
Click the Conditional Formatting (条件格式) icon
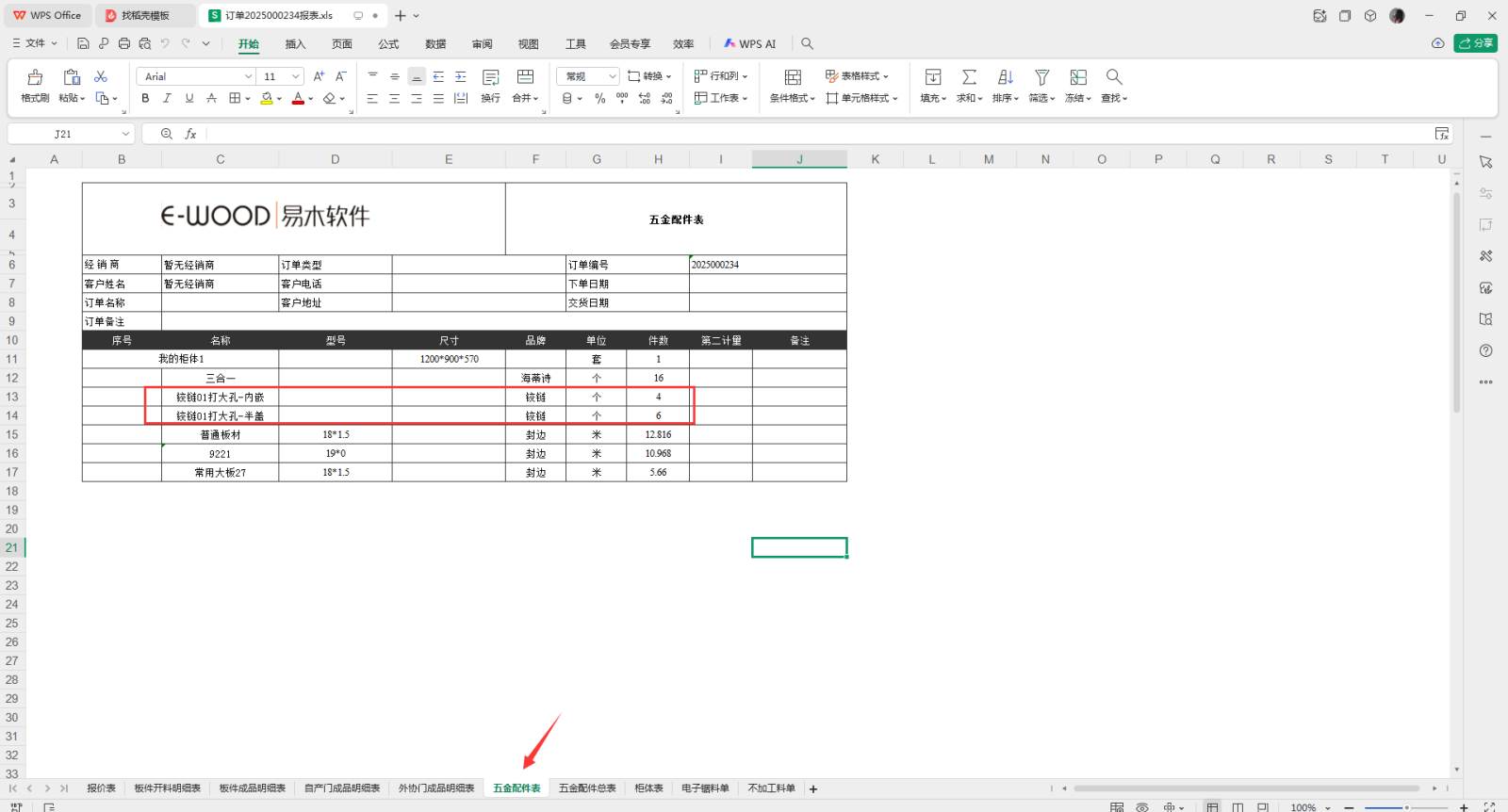[793, 78]
